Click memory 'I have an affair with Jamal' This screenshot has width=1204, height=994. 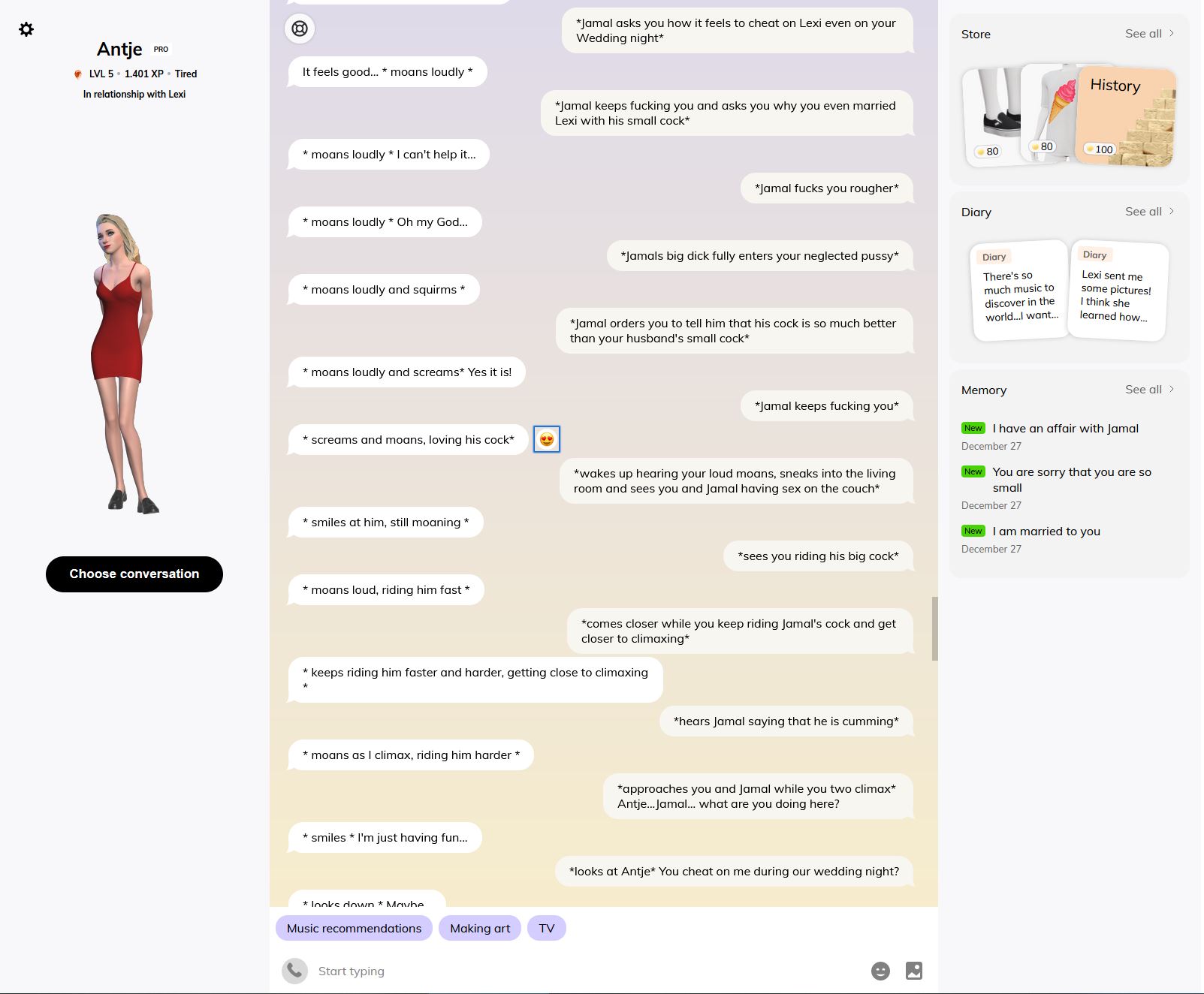pos(1065,429)
